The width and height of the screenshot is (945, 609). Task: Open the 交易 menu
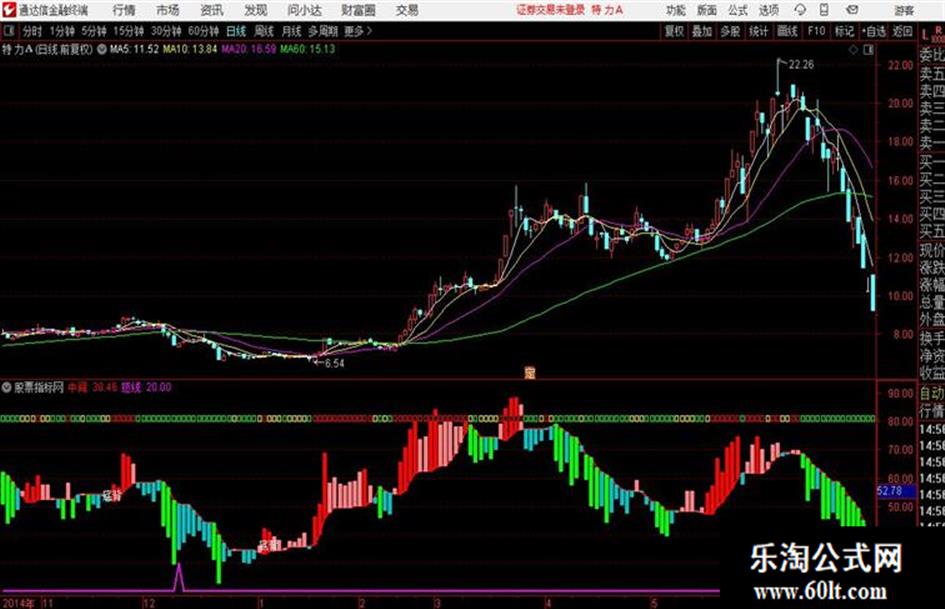407,10
